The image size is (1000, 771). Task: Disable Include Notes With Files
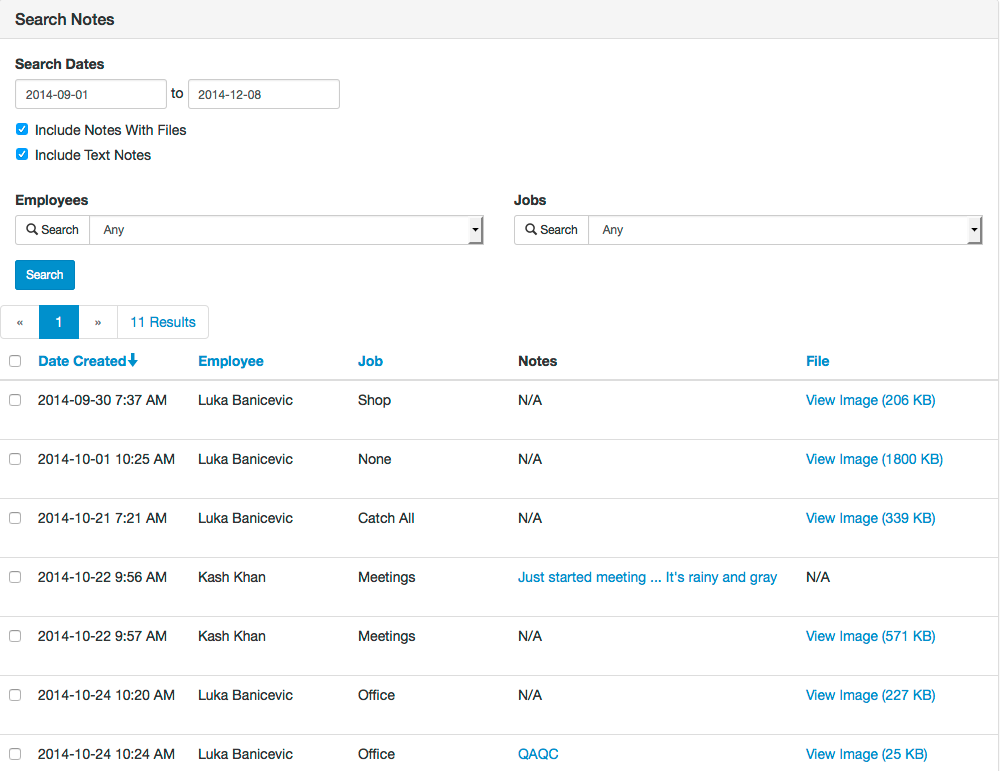click(21, 128)
